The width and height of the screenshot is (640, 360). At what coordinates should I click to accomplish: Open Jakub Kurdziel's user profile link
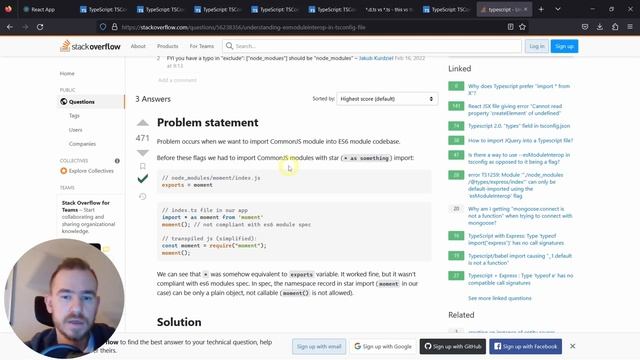(376, 58)
